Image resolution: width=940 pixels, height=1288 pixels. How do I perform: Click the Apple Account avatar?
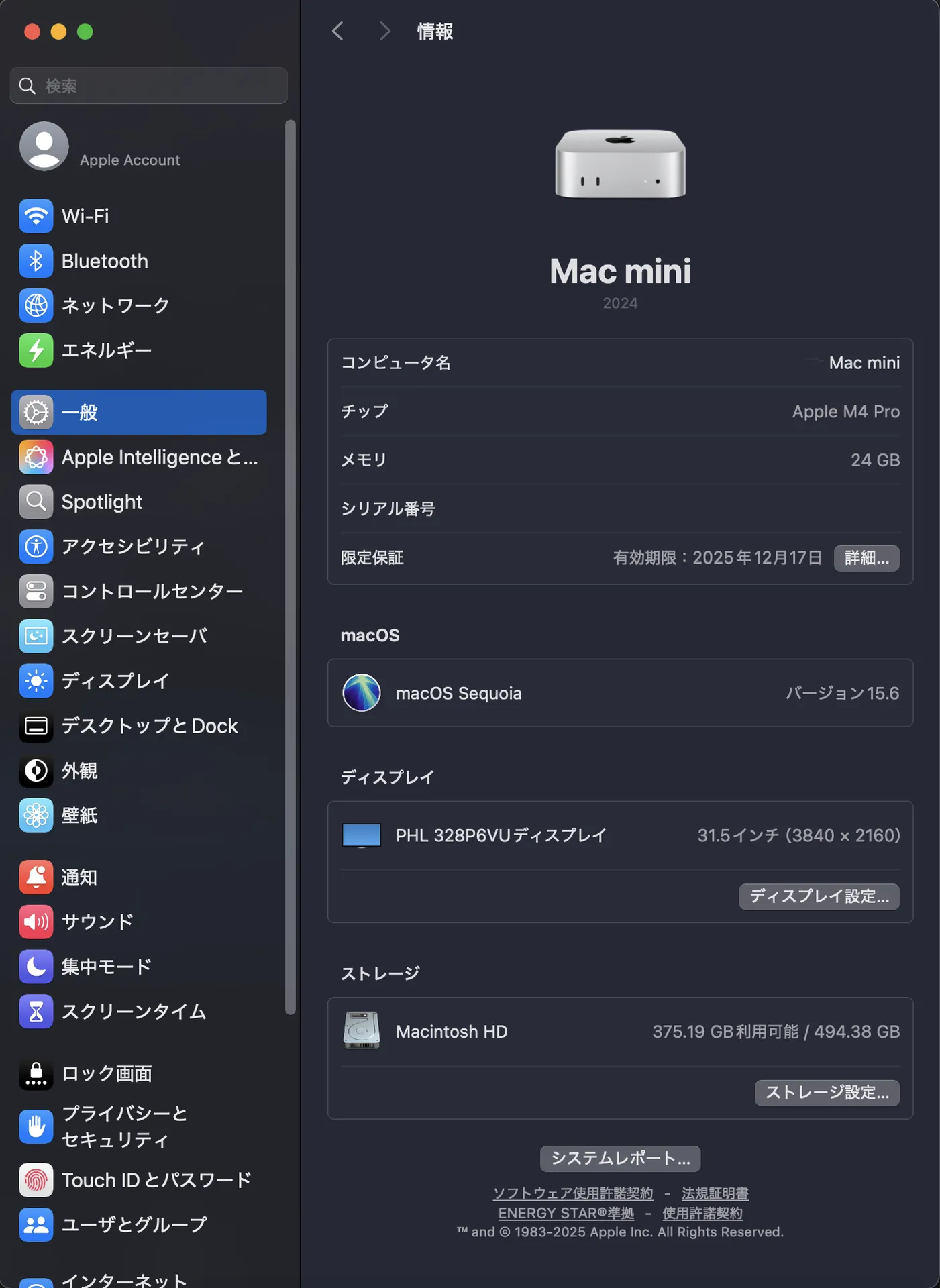tap(44, 146)
